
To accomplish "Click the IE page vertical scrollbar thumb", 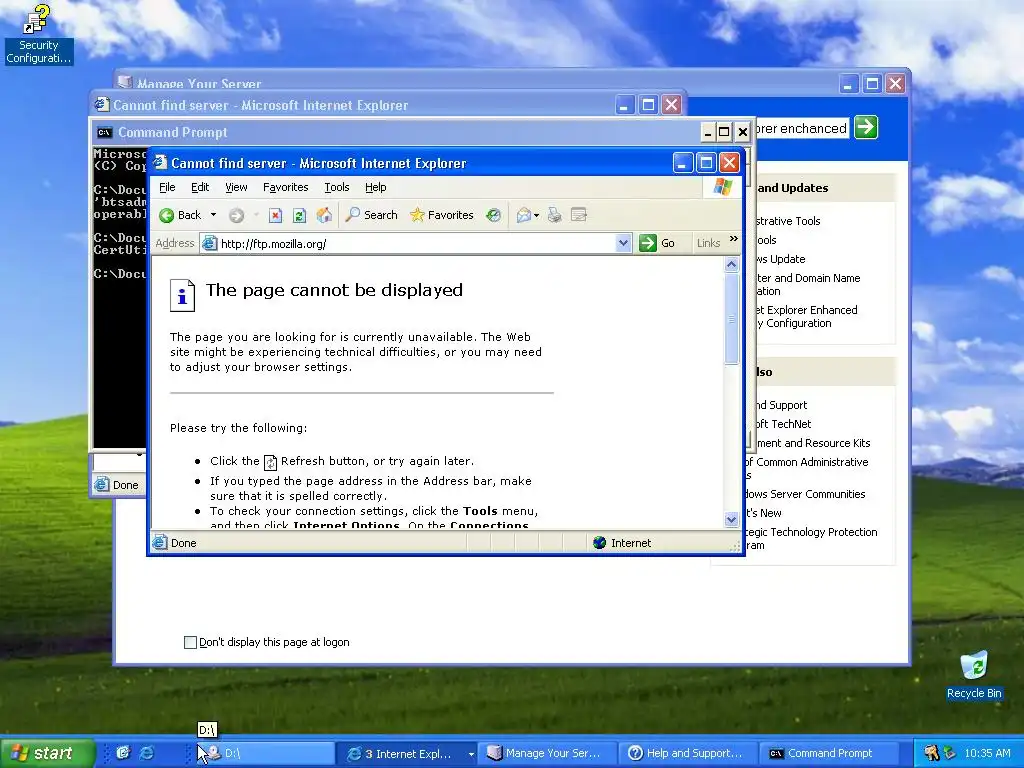I will [731, 319].
